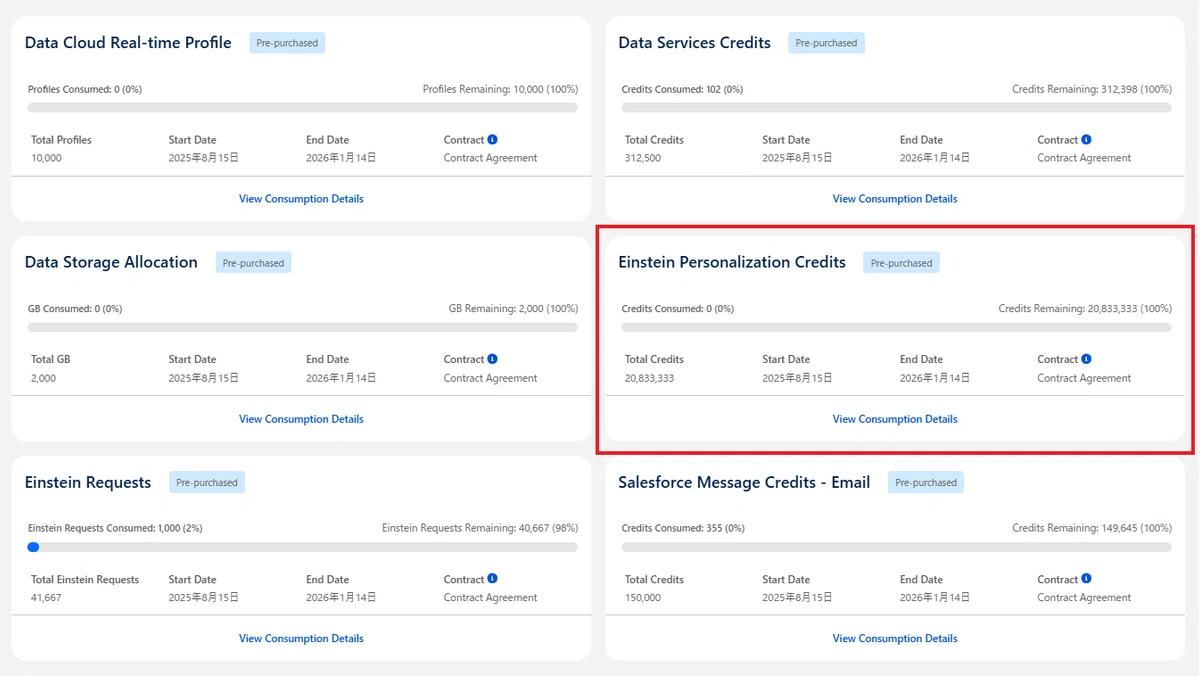This screenshot has height=676, width=1200.
Task: Click 'Credits Consumed: 355 (0%)' text
Action: tap(682, 528)
